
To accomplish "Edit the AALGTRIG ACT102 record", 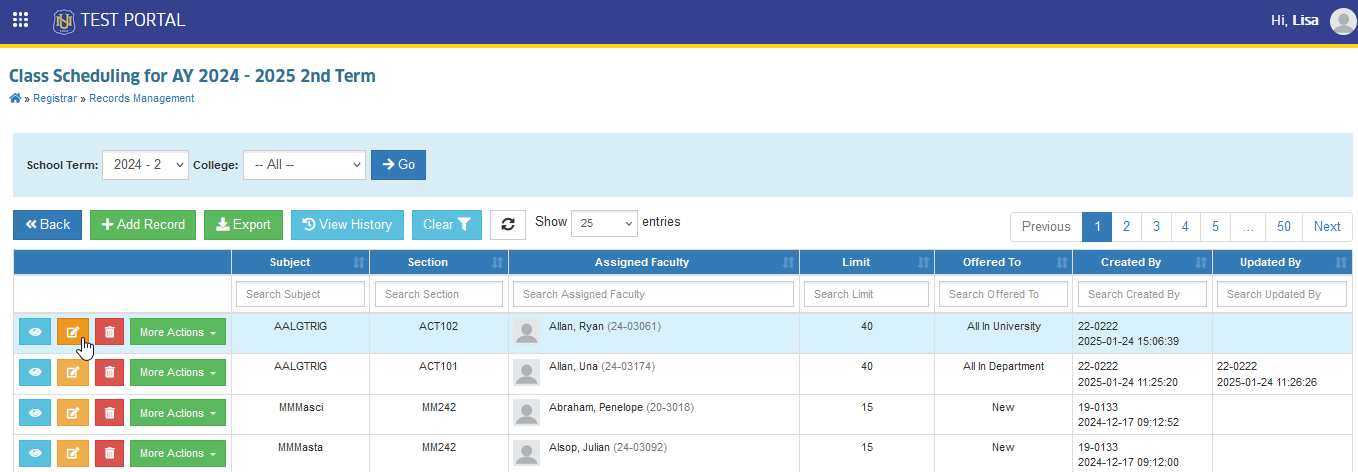I will [x=72, y=332].
